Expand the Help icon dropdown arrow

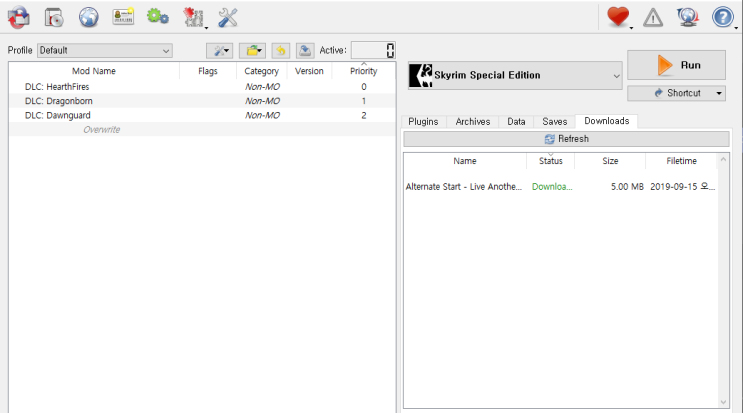point(736,28)
